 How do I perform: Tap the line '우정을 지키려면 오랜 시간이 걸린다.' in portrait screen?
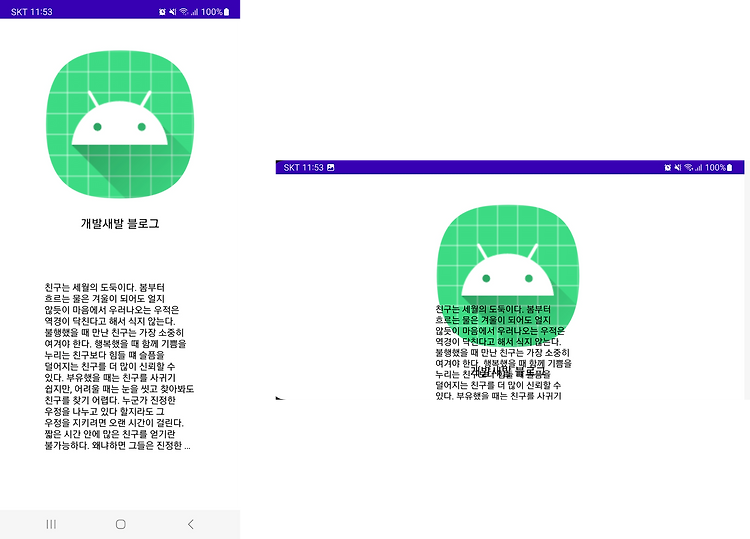(x=114, y=423)
